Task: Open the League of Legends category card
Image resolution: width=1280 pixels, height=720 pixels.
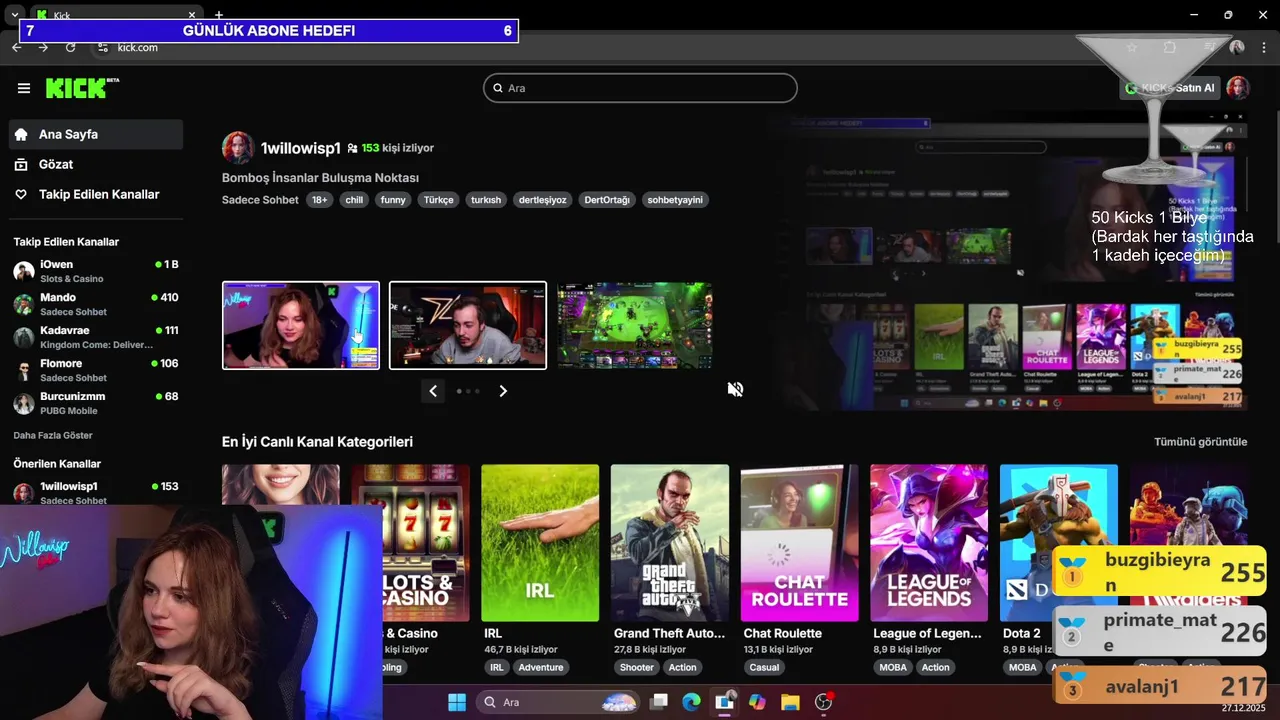Action: coord(929,543)
